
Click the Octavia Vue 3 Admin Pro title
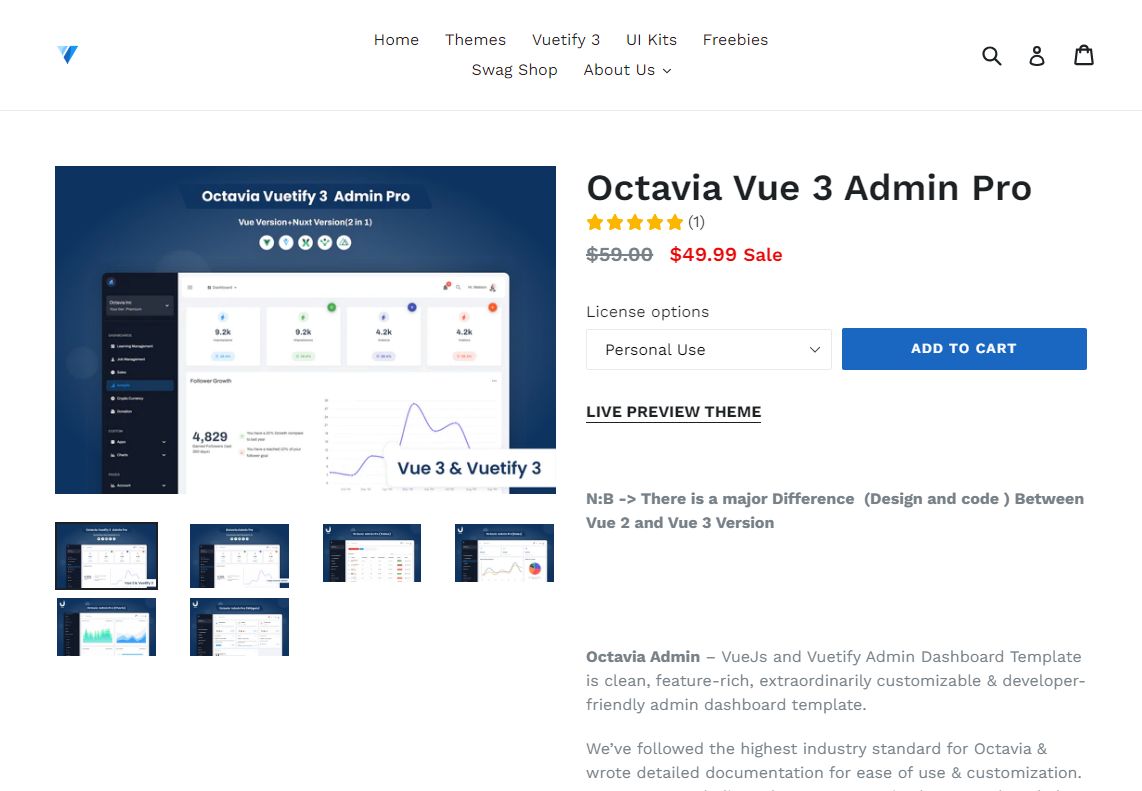809,188
